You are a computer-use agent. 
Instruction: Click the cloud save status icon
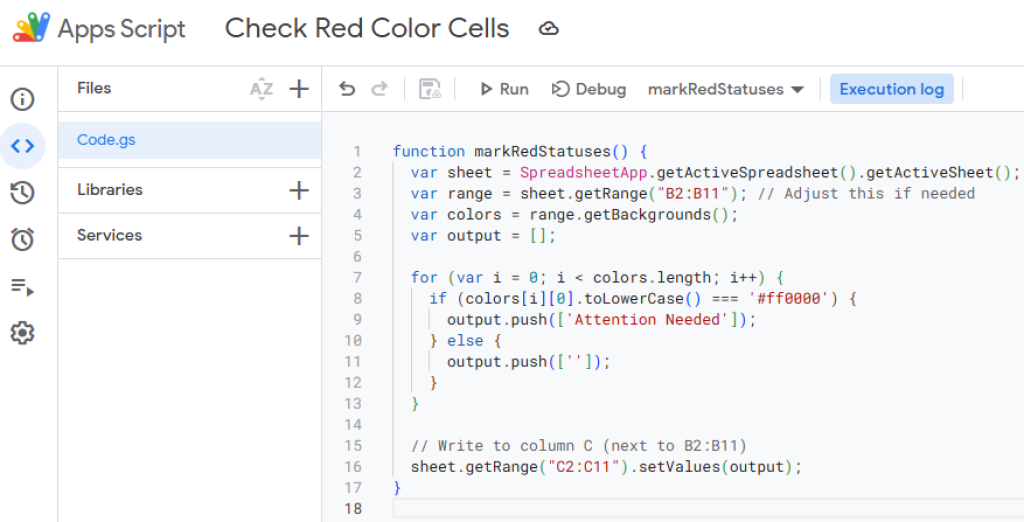(x=548, y=29)
